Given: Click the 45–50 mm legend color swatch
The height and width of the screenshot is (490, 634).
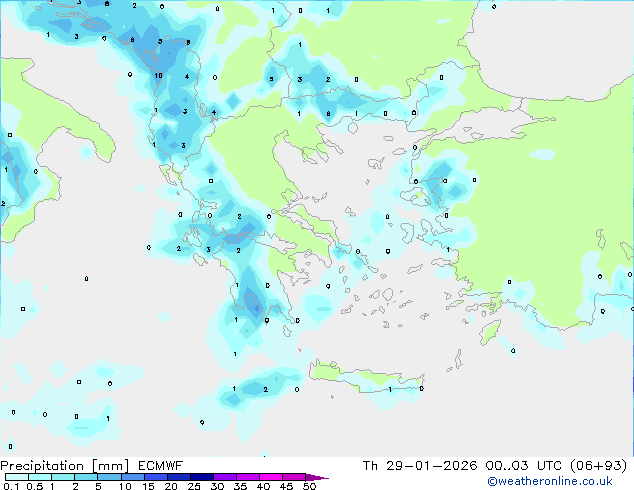Looking at the screenshot, I should (294, 477).
